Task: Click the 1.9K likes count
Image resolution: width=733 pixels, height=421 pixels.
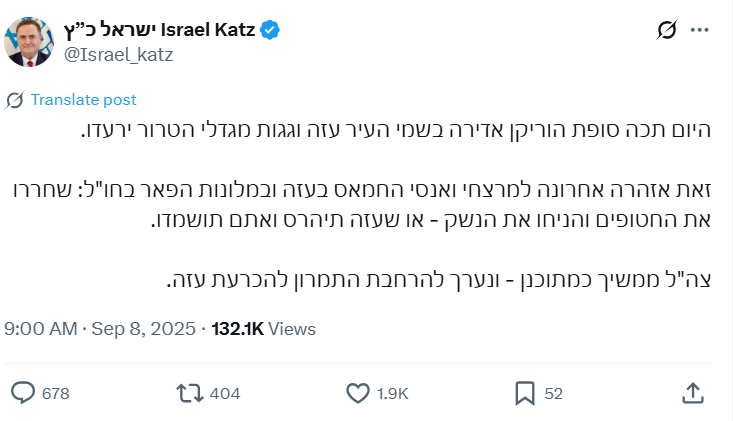Action: click(x=393, y=393)
